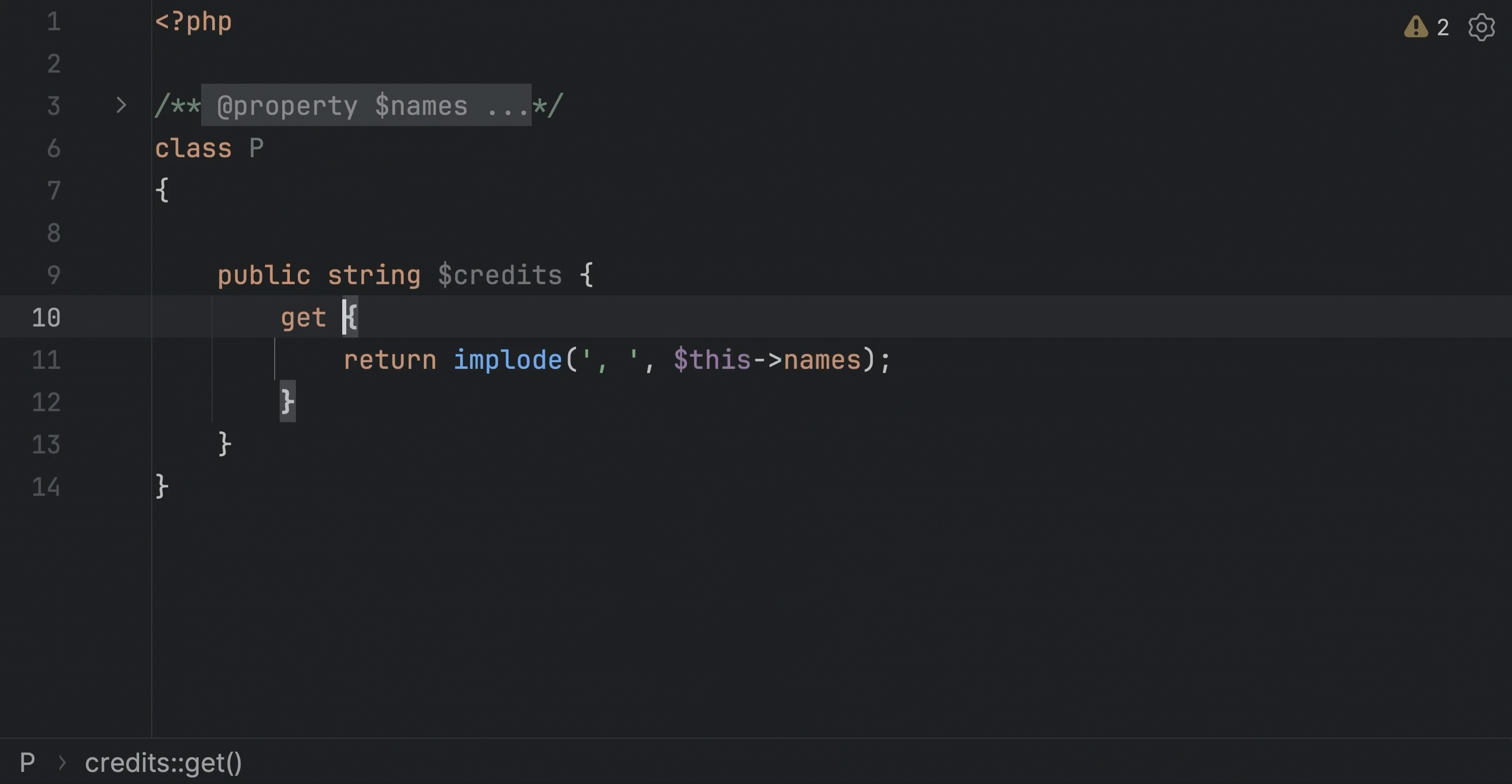
Task: Click the class name P declaration
Action: (257, 149)
